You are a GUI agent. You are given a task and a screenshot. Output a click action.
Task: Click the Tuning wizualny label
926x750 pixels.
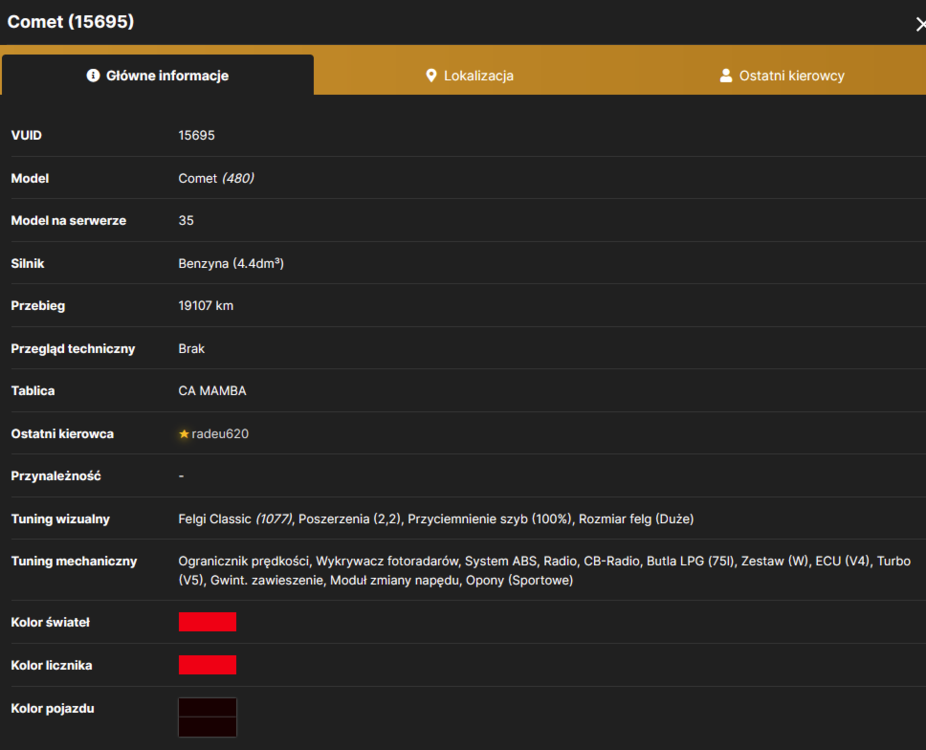coord(60,519)
